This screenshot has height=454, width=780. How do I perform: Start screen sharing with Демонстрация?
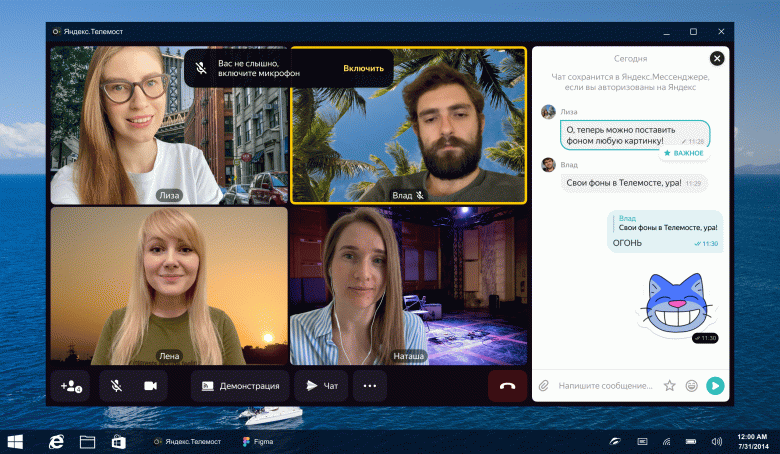click(x=240, y=386)
